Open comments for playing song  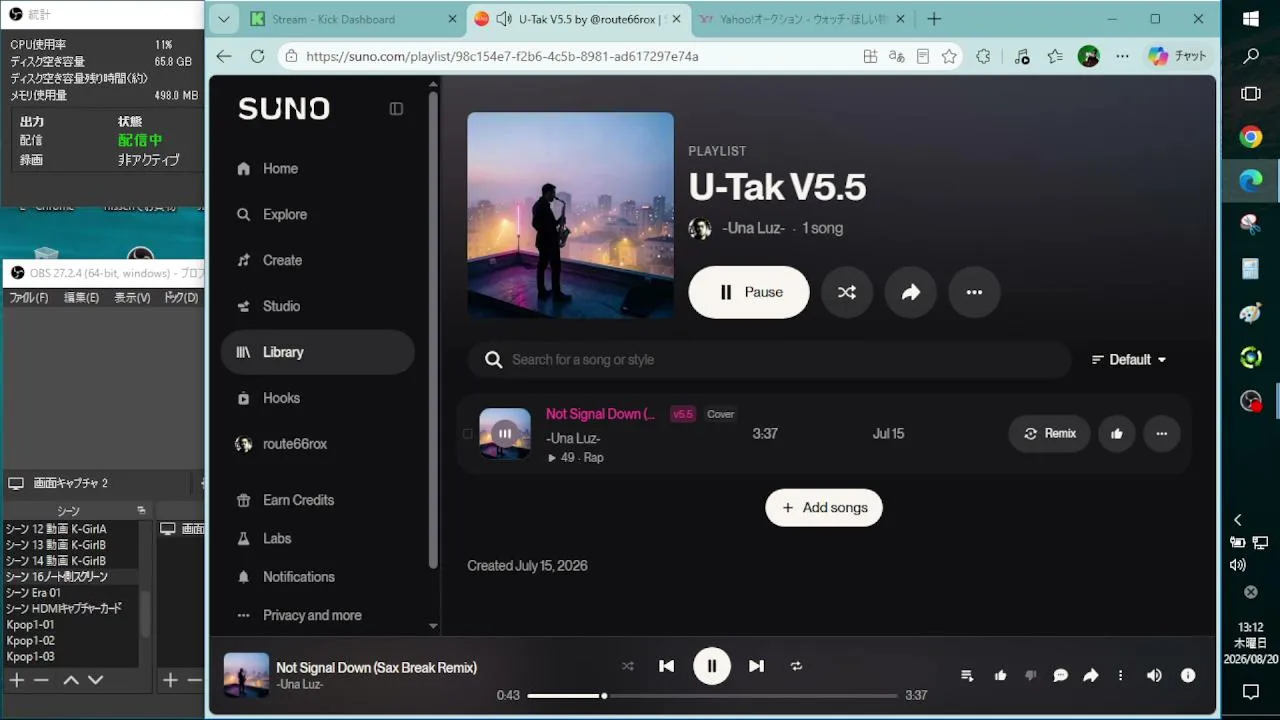[x=1061, y=676]
